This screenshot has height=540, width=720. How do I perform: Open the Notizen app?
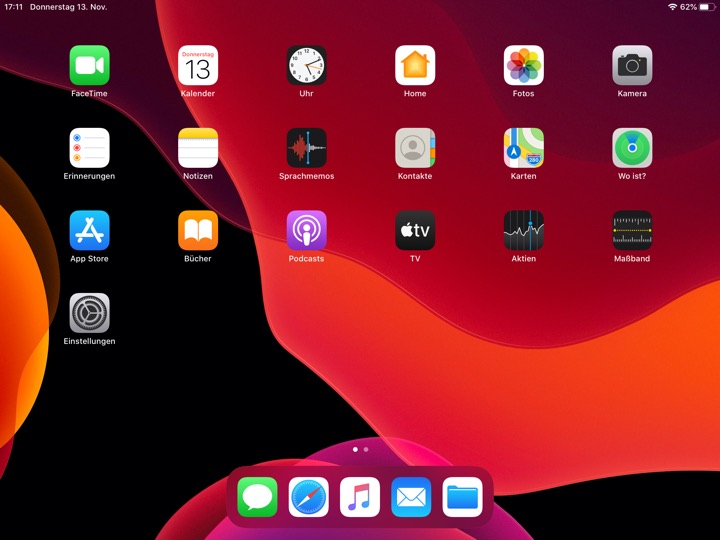198,148
